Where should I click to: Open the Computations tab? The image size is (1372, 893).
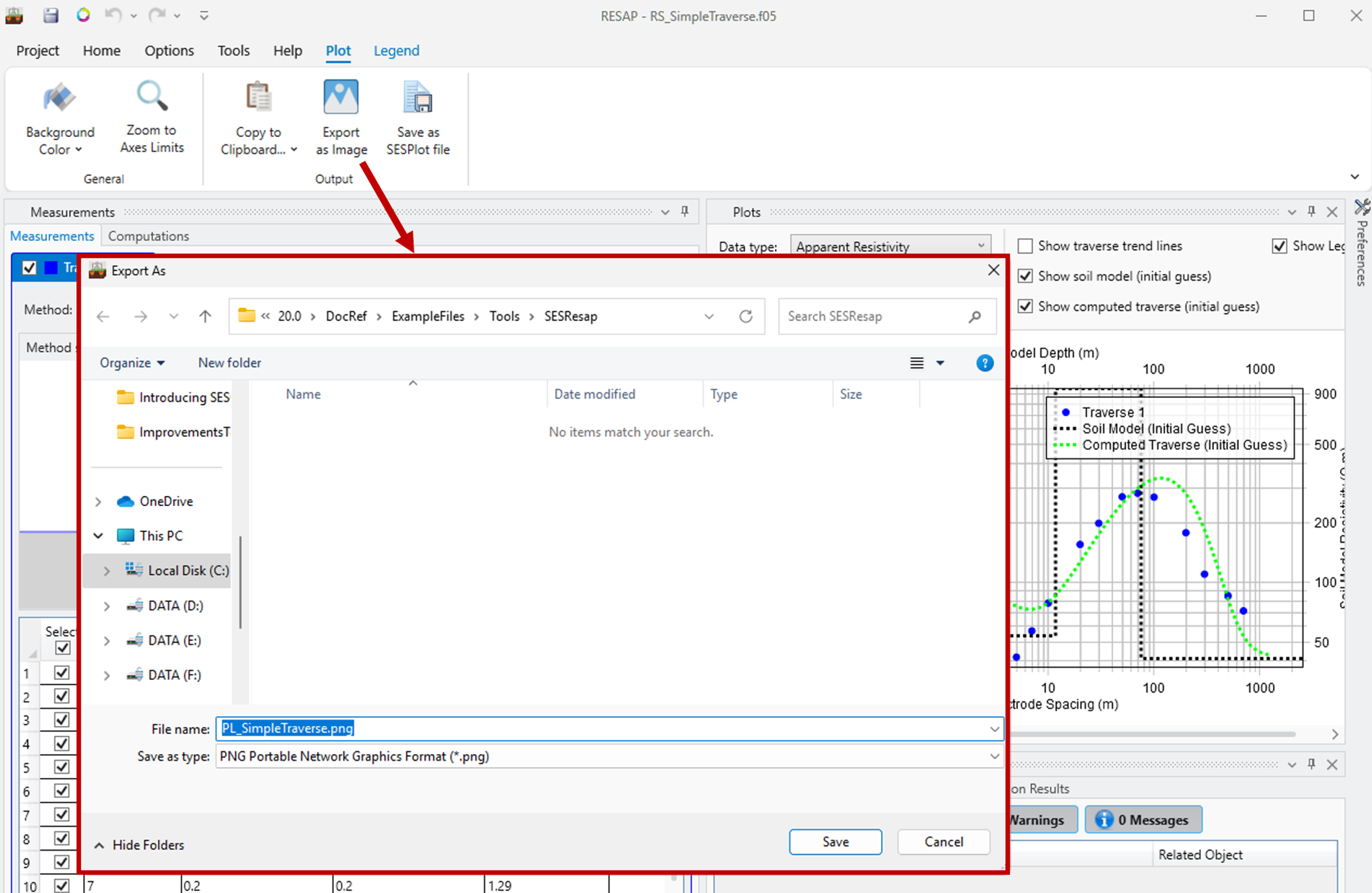(x=148, y=236)
